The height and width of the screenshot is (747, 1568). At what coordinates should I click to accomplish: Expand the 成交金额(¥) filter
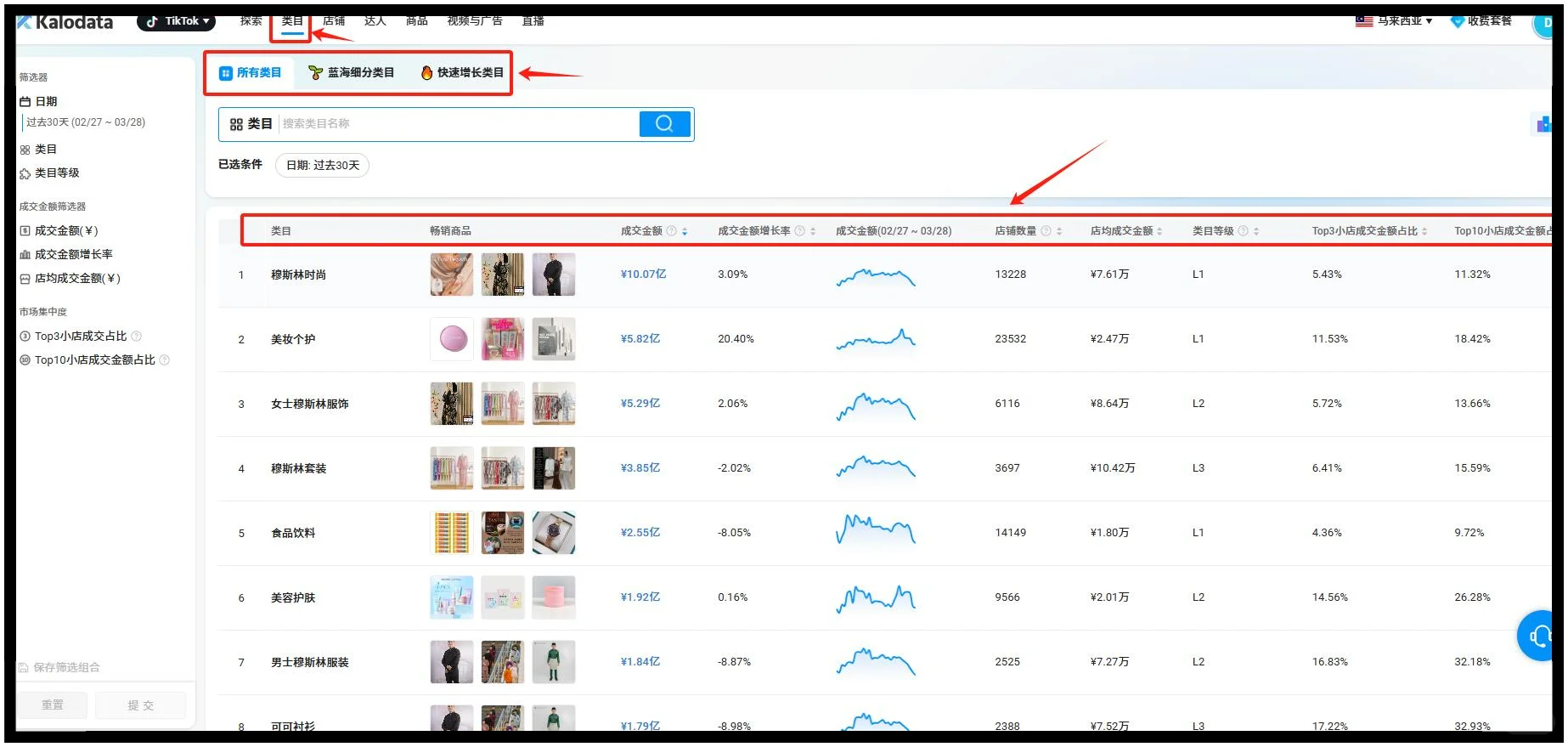(x=59, y=231)
